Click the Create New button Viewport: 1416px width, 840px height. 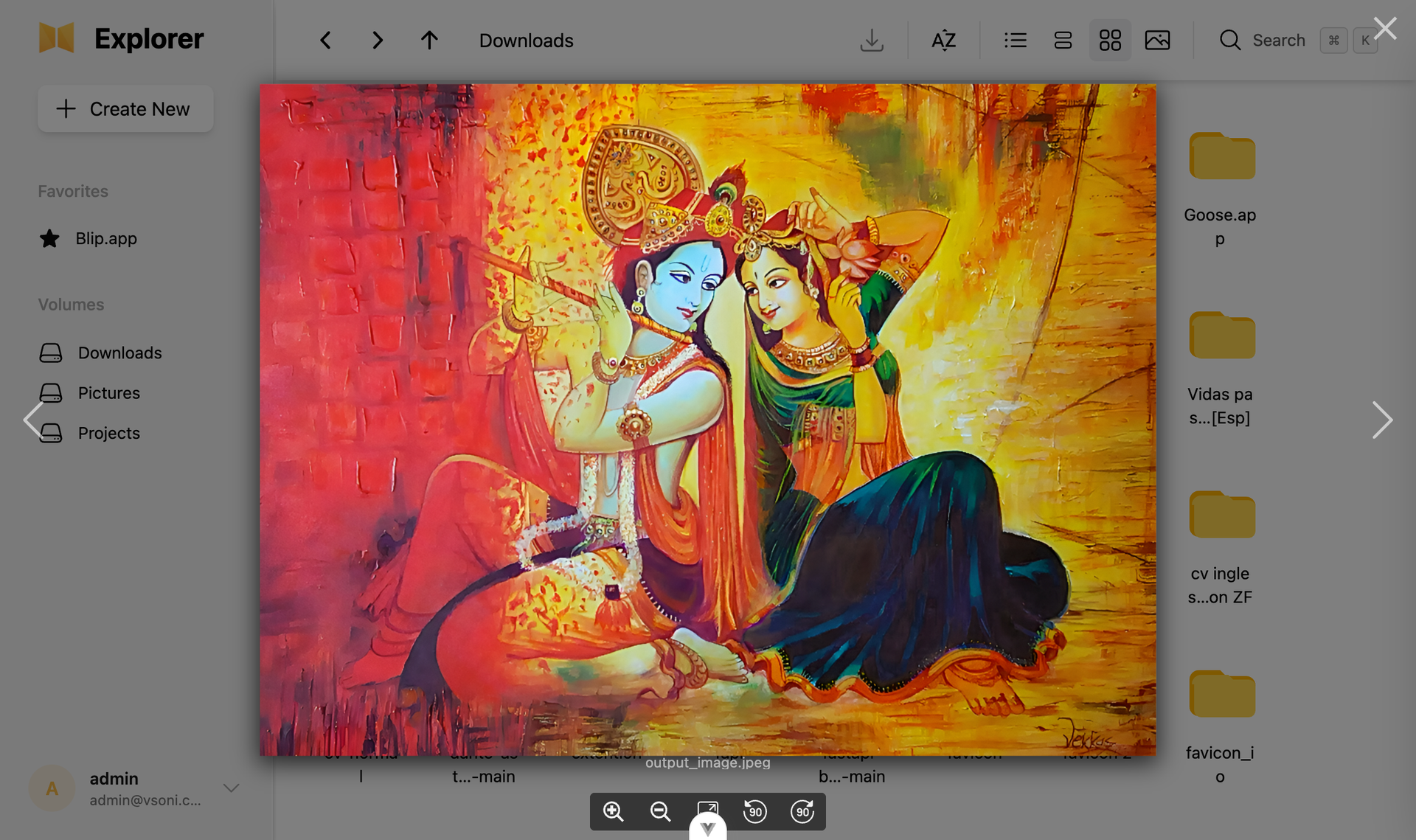click(125, 108)
